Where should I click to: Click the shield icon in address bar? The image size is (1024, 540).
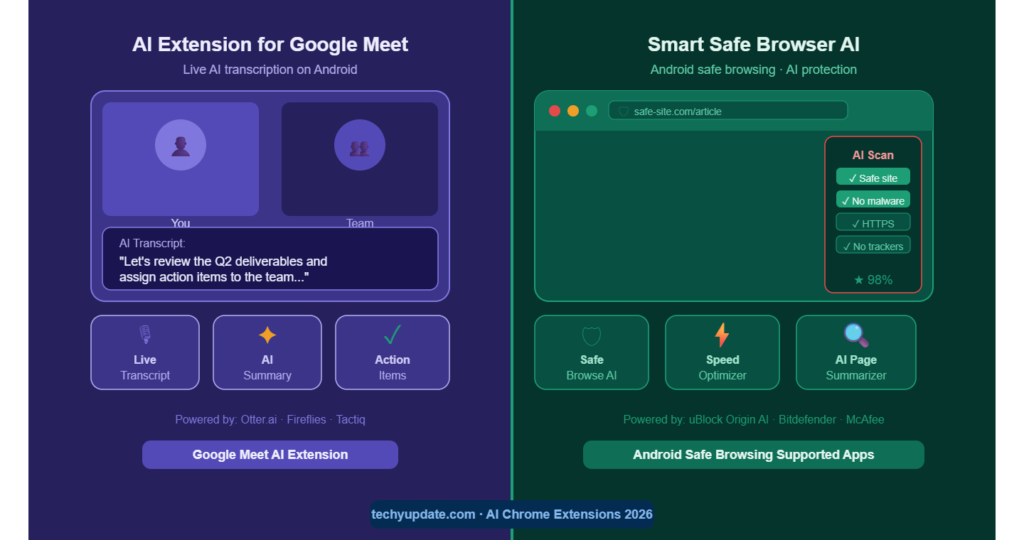coord(623,112)
